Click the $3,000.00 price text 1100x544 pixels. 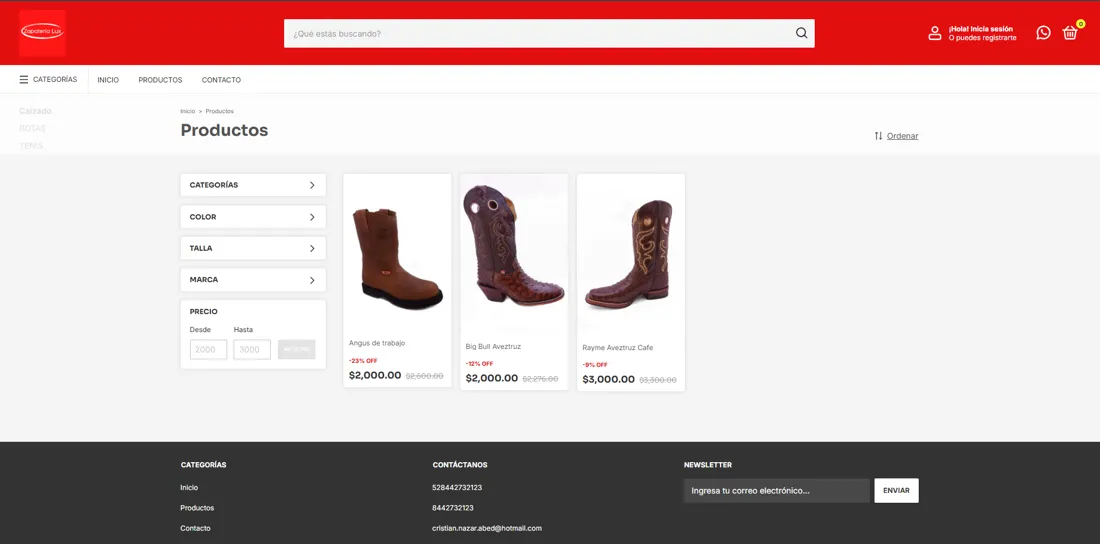[x=608, y=379]
